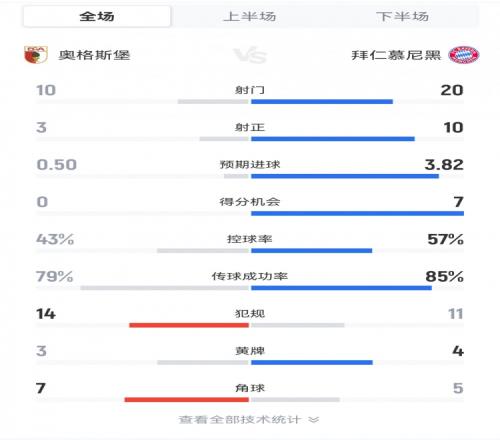500x440 pixels.
Task: Click the blue 控球率 possession bar
Action: click(x=312, y=250)
